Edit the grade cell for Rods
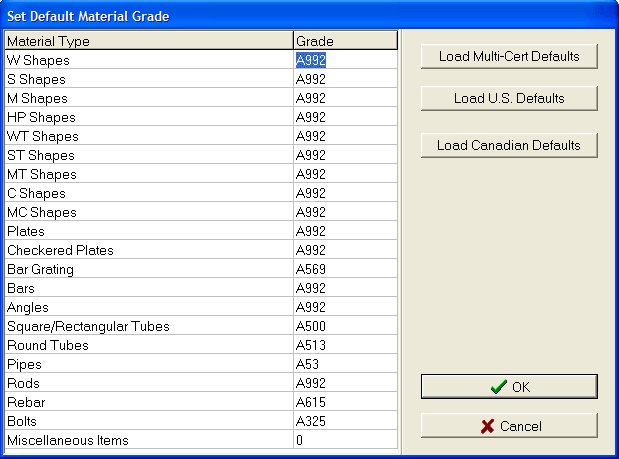The height and width of the screenshot is (459, 619). 345,383
